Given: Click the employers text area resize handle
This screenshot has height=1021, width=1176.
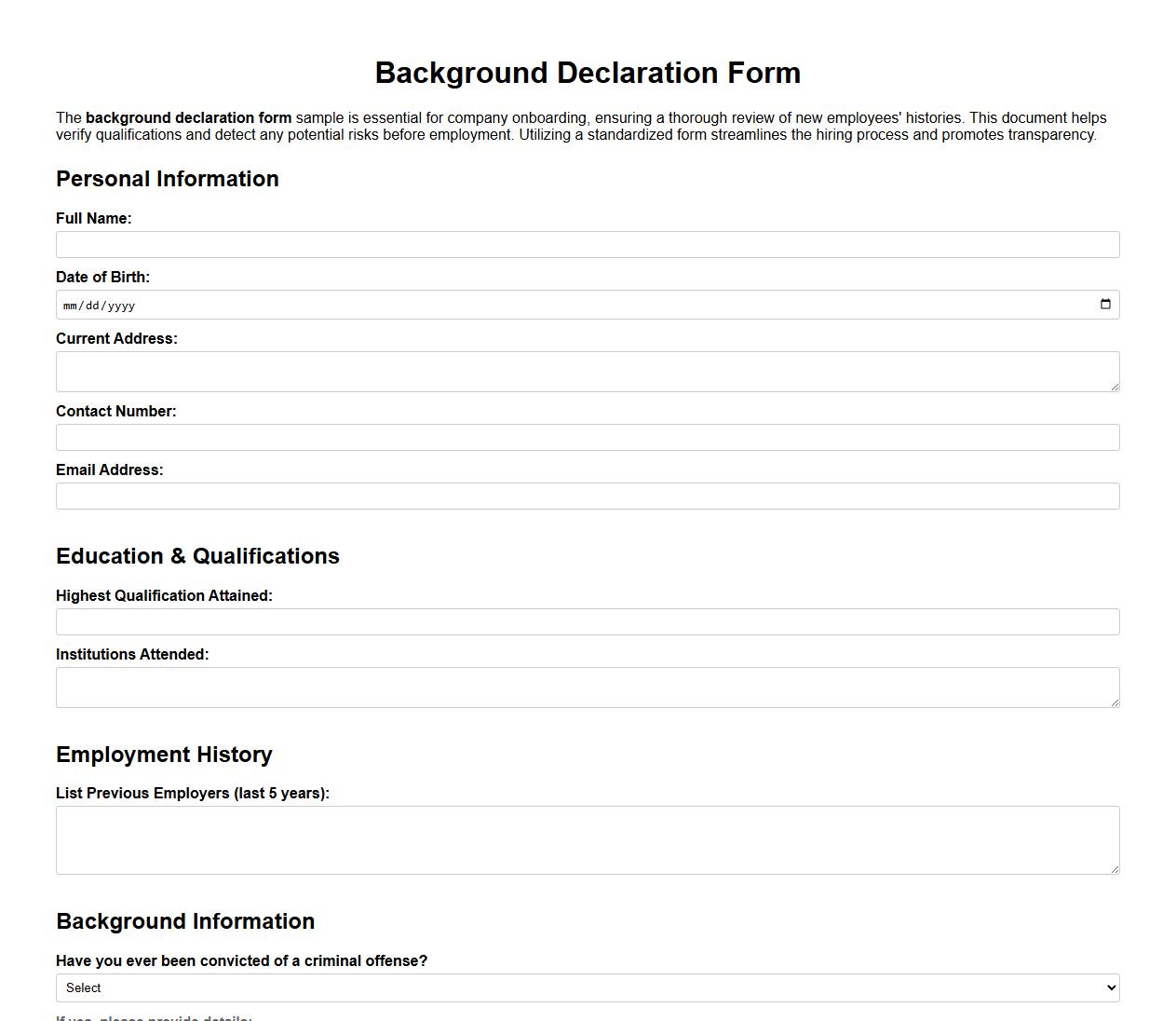Looking at the screenshot, I should [x=1115, y=869].
